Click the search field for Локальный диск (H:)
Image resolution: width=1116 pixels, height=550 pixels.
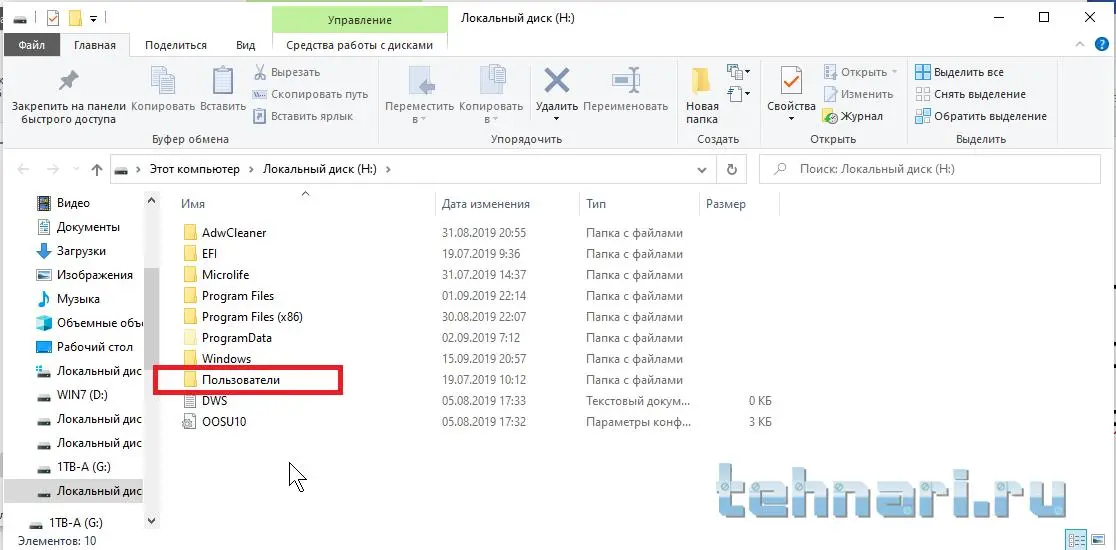[x=930, y=169]
